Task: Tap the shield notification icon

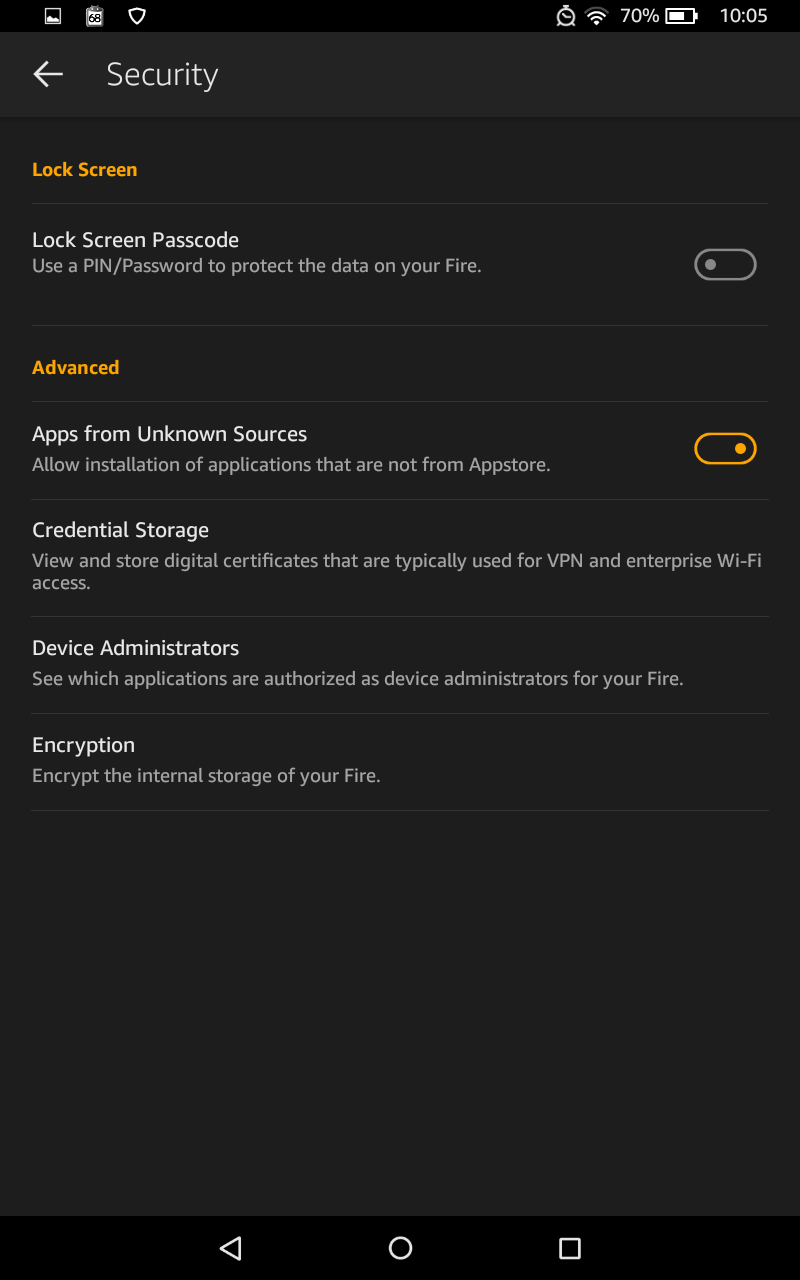Action: pyautogui.click(x=137, y=16)
